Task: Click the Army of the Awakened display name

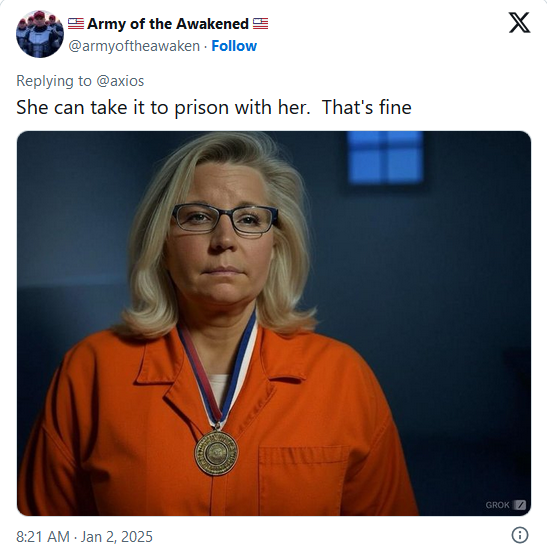Action: click(168, 24)
